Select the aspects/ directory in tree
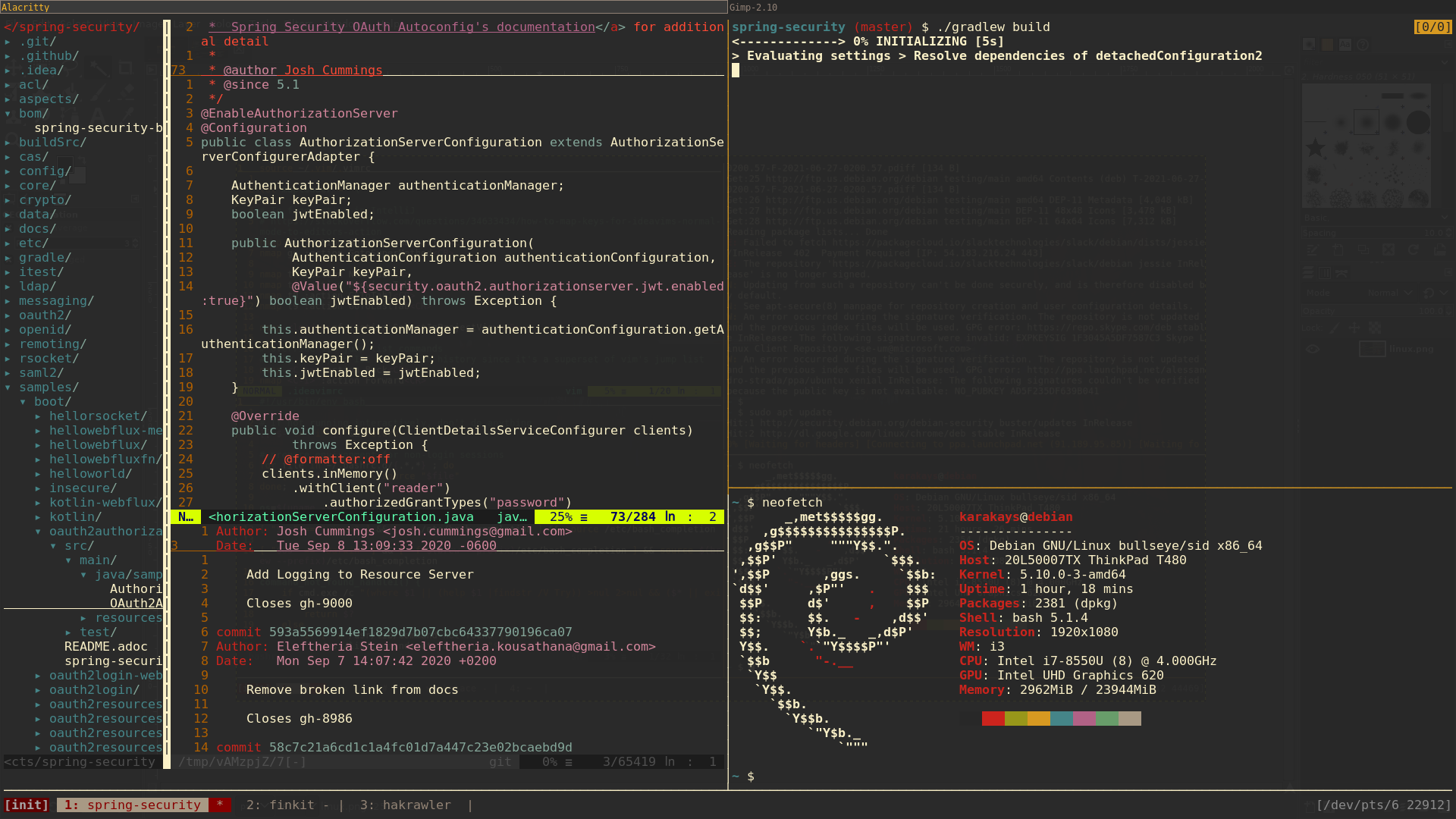Viewport: 1456px width, 819px height. click(49, 99)
